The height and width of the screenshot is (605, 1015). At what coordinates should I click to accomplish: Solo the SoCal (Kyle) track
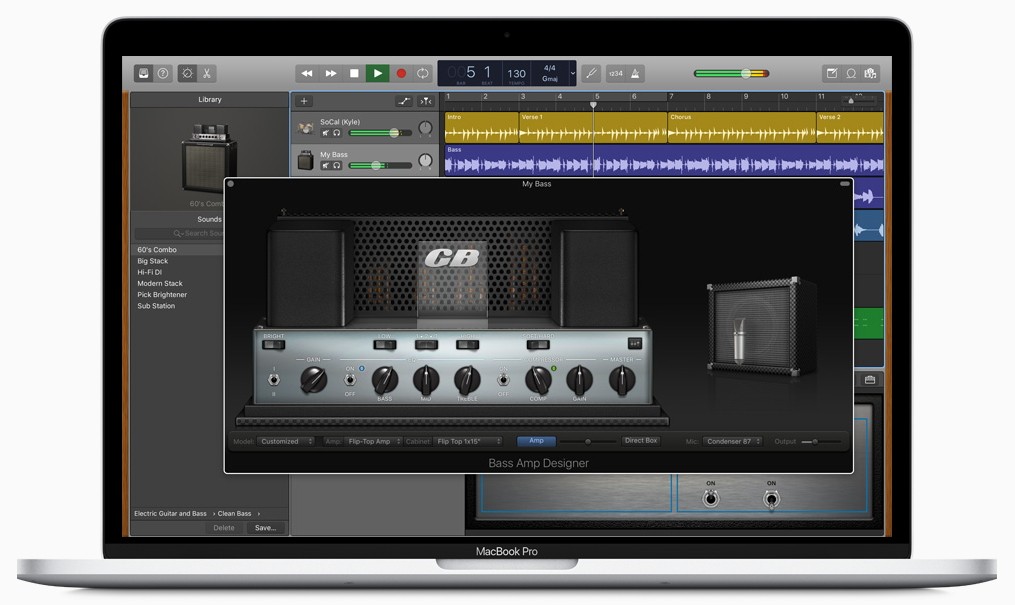[337, 133]
